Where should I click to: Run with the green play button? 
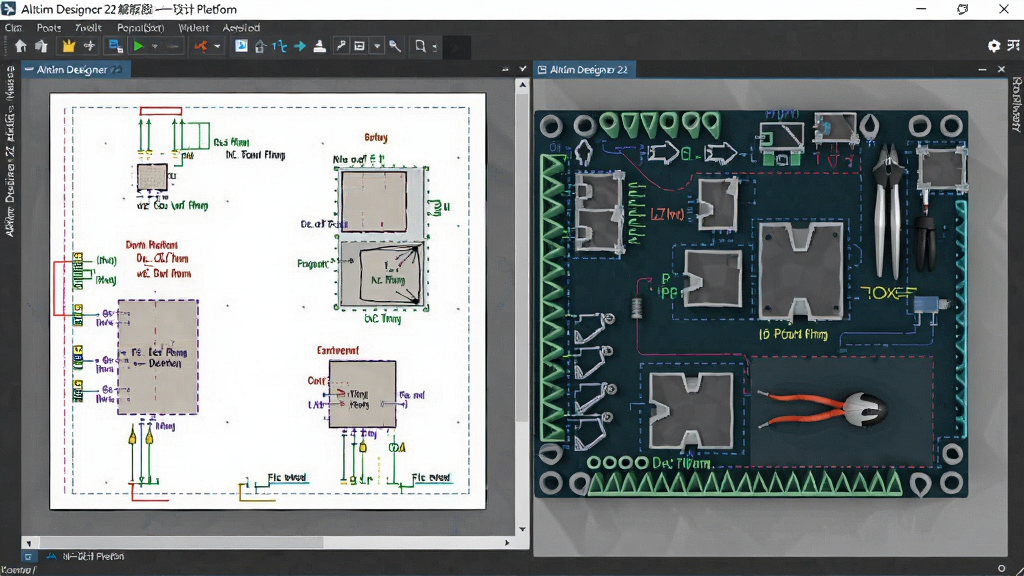[138, 46]
